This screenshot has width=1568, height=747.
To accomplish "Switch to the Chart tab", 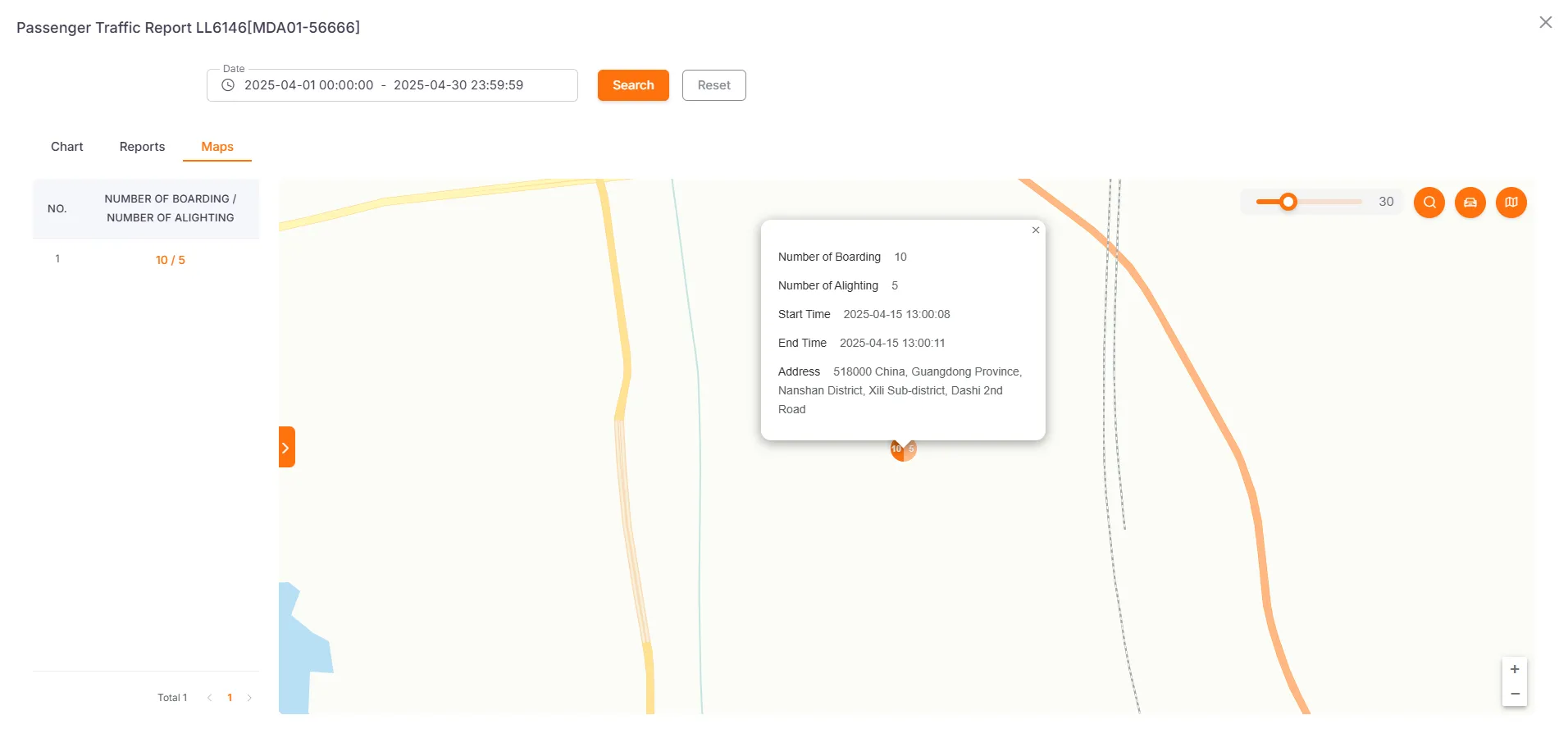I will [x=66, y=146].
